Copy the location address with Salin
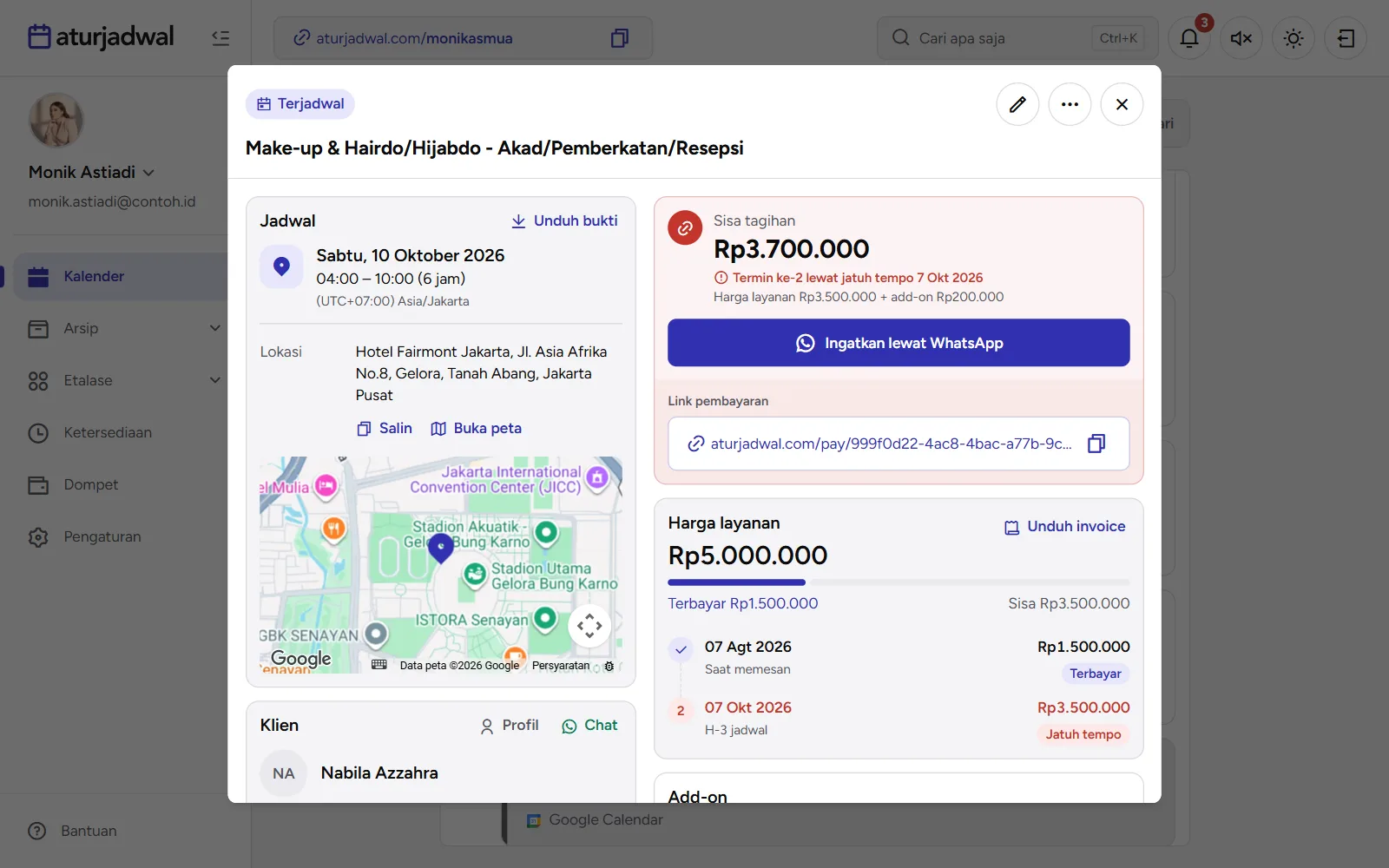Screen dimensions: 1389x868 385,428
